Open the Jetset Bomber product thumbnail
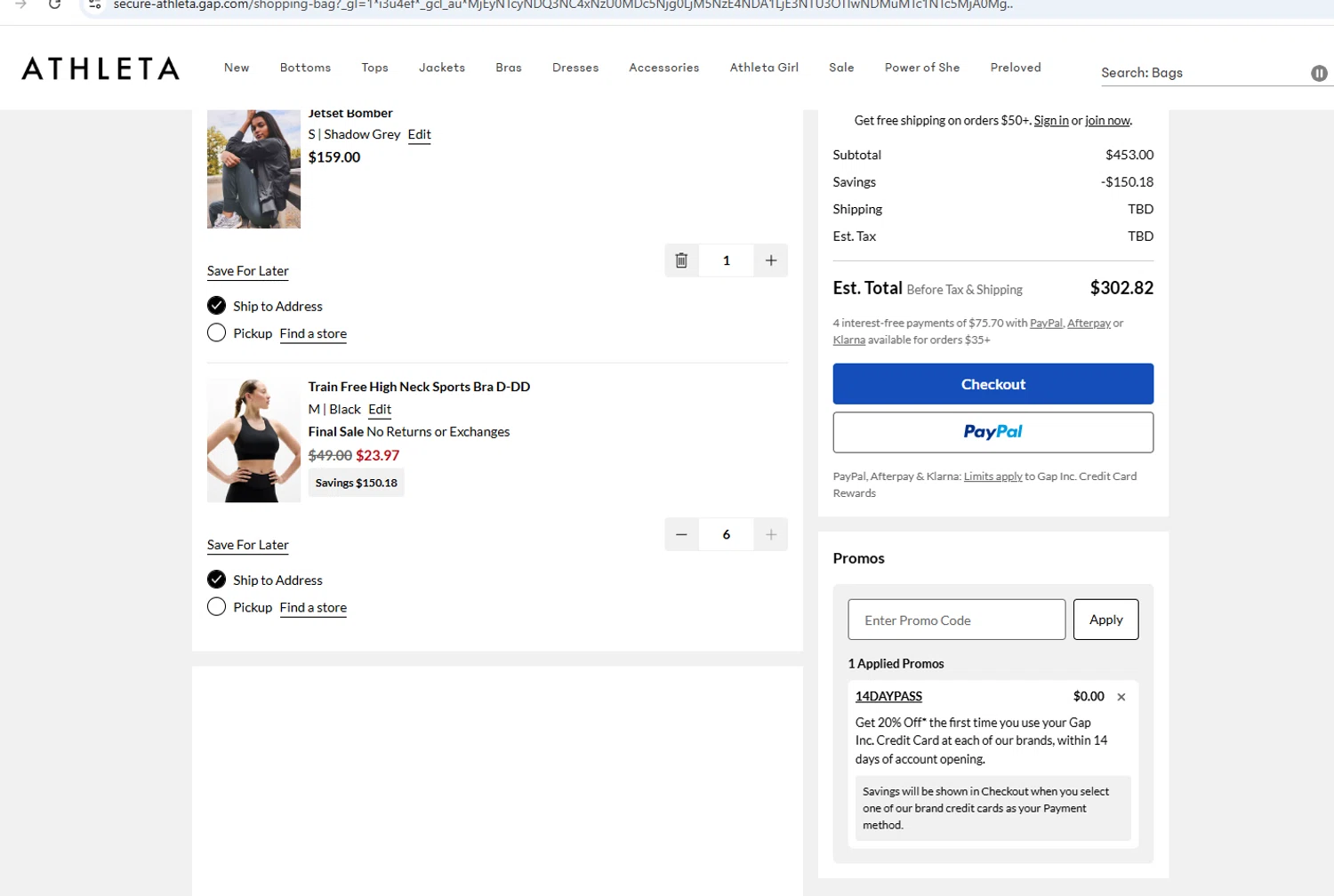The image size is (1334, 896). click(x=253, y=169)
